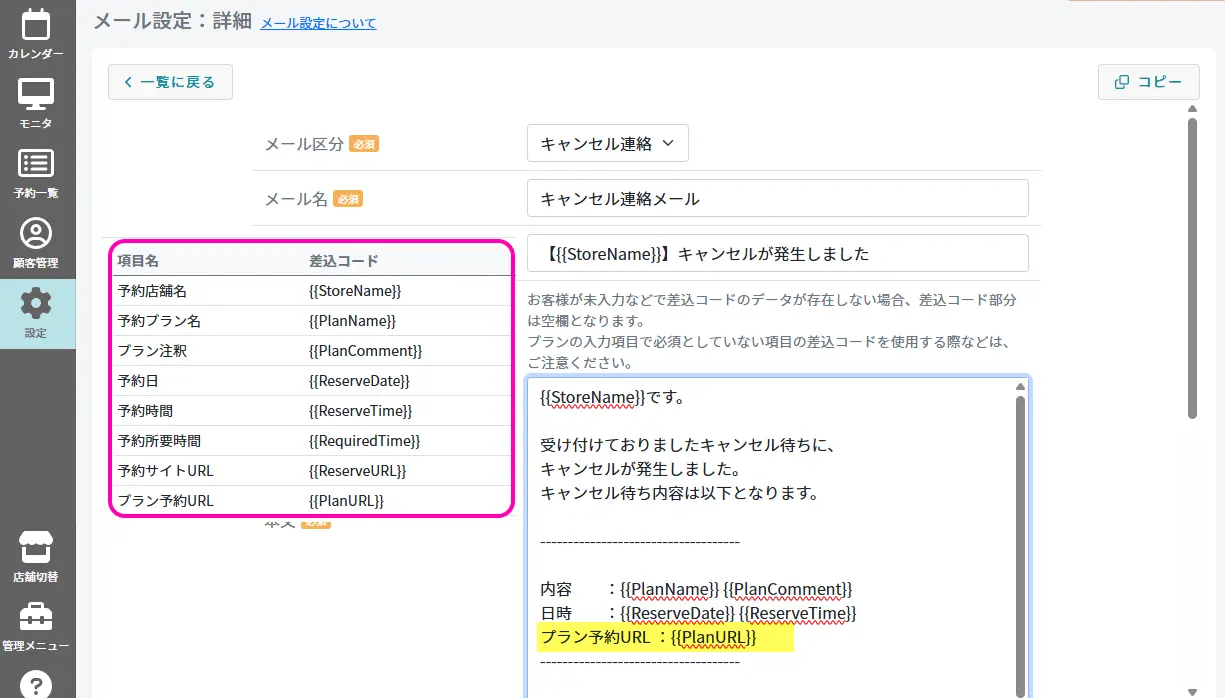The height and width of the screenshot is (698, 1225).
Task: Click the body textarea scrollbar
Action: (x=1020, y=540)
